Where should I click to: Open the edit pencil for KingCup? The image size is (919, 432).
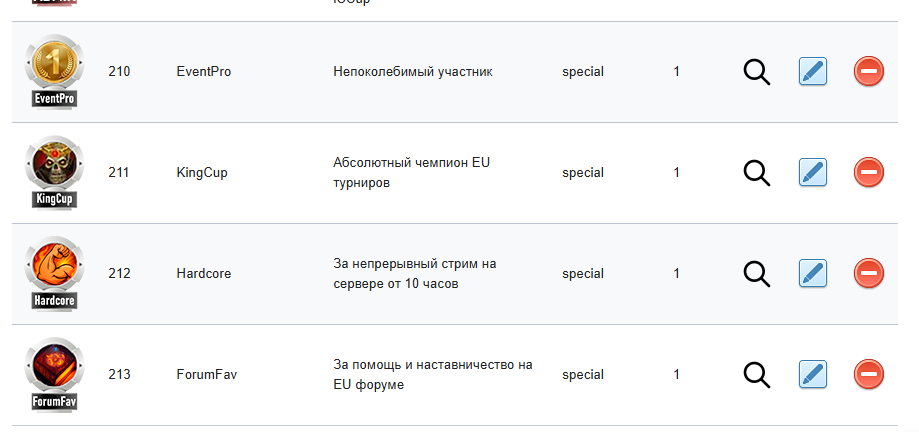coord(813,172)
